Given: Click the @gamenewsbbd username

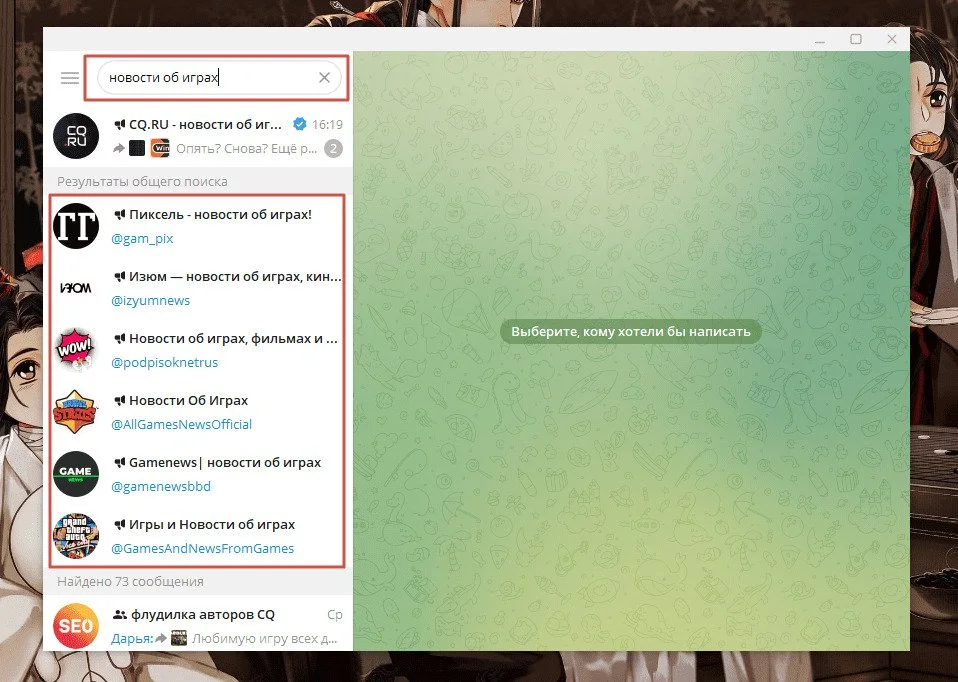Looking at the screenshot, I should [161, 486].
